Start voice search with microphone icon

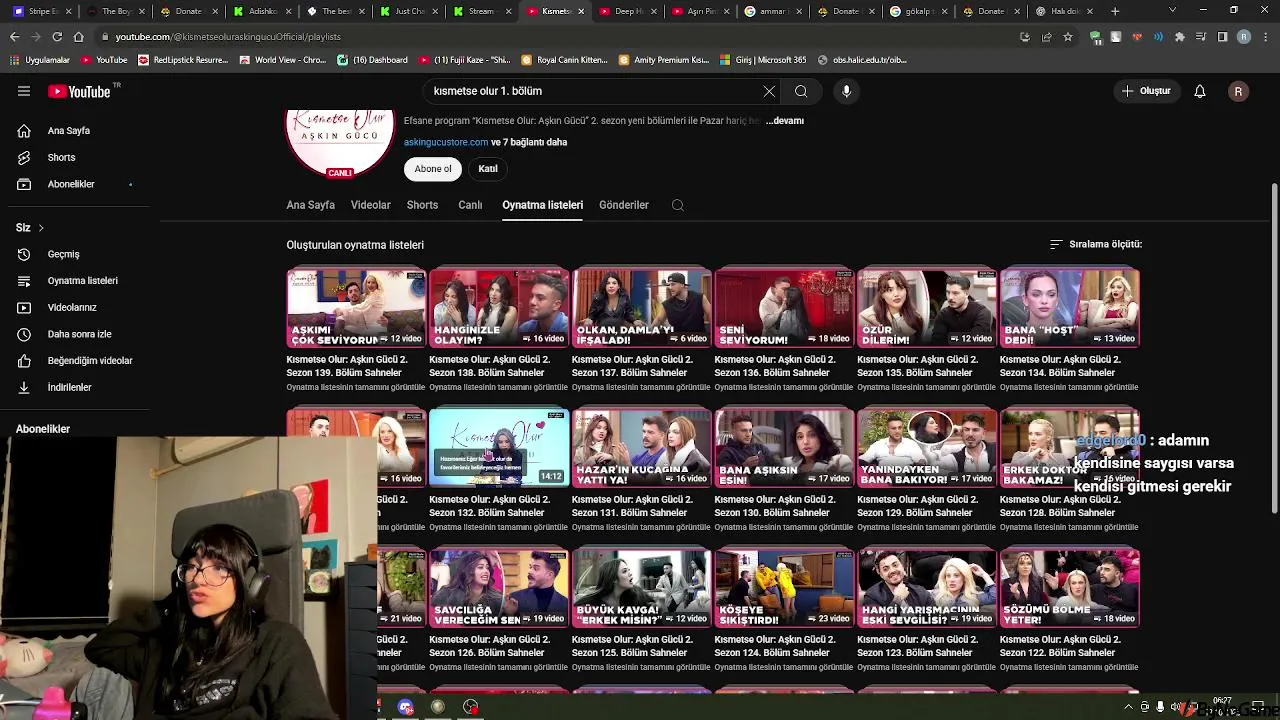pyautogui.click(x=846, y=91)
